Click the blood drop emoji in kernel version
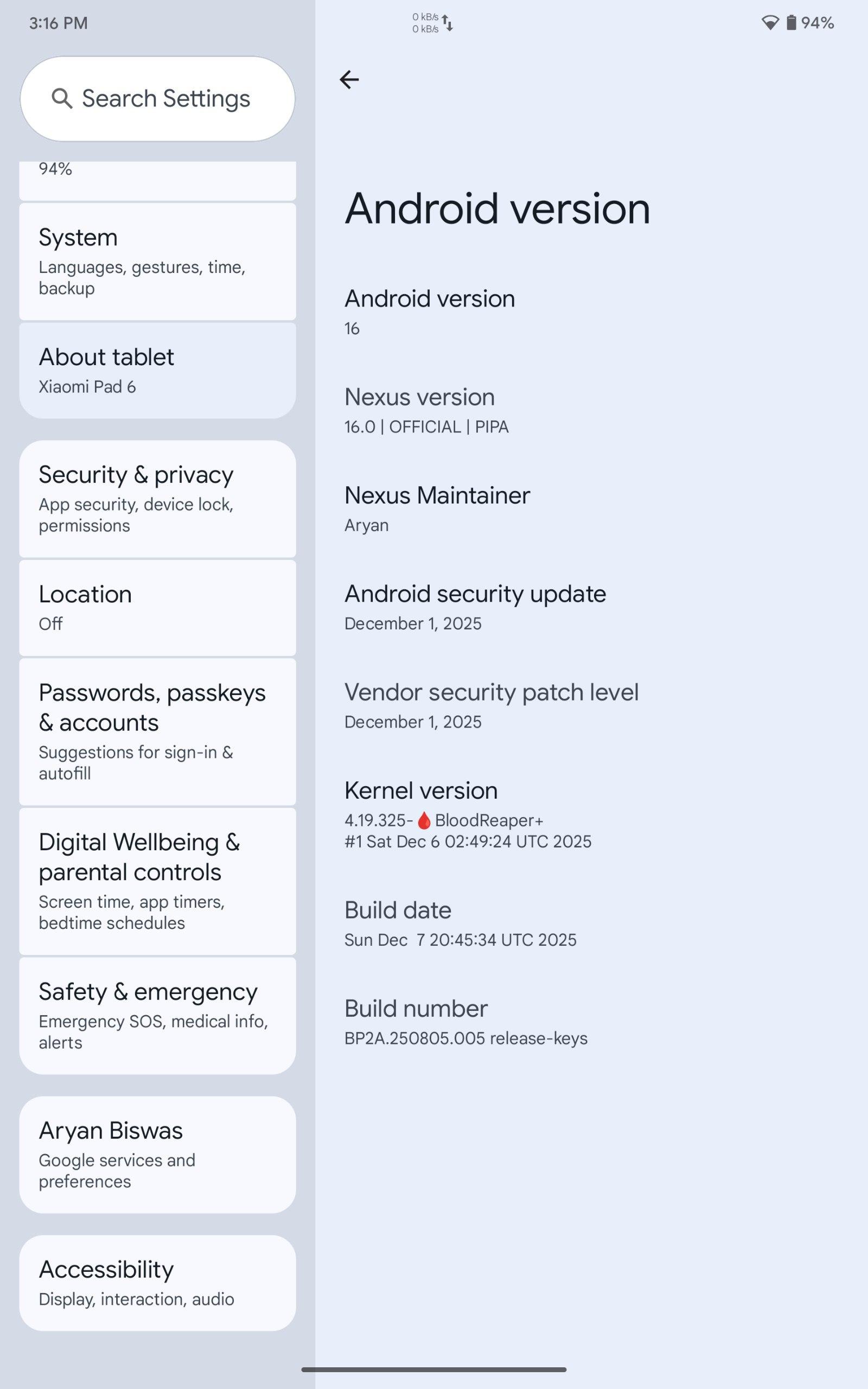868x1389 pixels. [x=424, y=820]
